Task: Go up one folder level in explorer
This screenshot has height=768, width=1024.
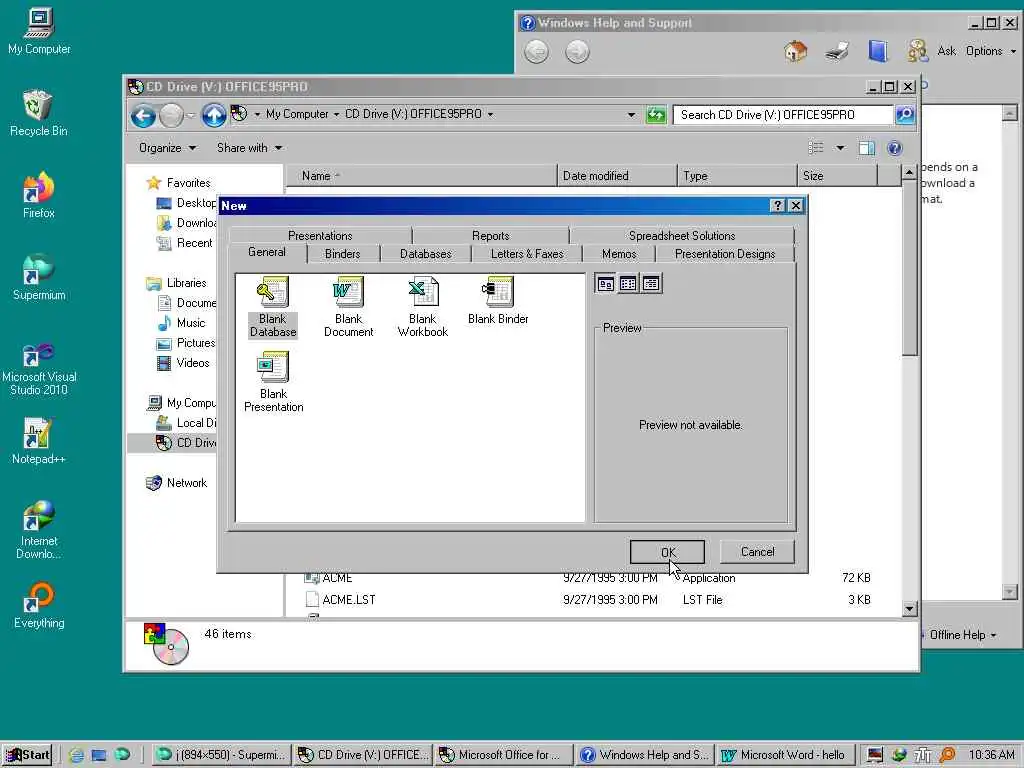Action: coord(214,116)
